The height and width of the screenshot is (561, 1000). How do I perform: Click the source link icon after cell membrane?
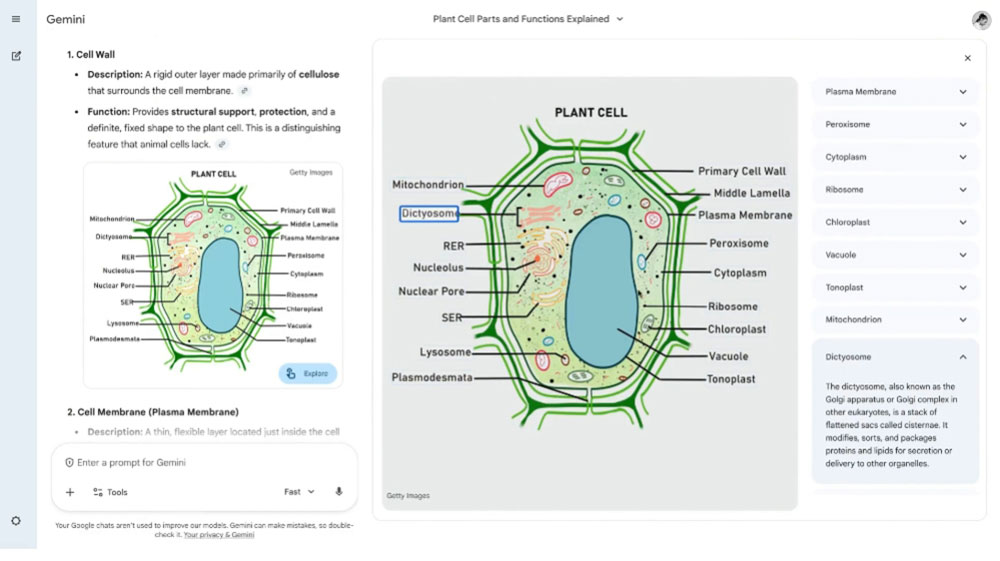[x=244, y=91]
